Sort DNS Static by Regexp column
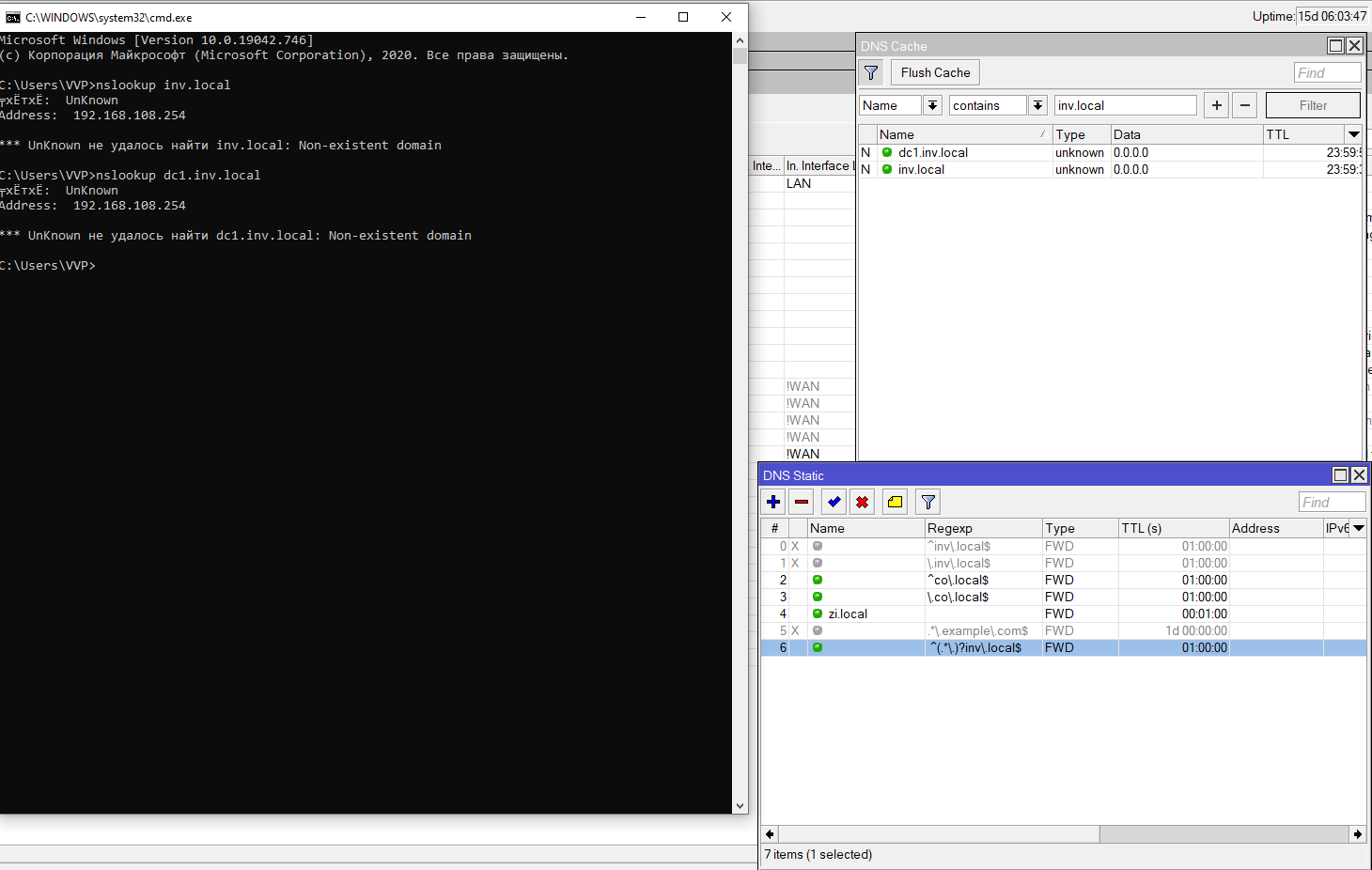 click(x=984, y=528)
